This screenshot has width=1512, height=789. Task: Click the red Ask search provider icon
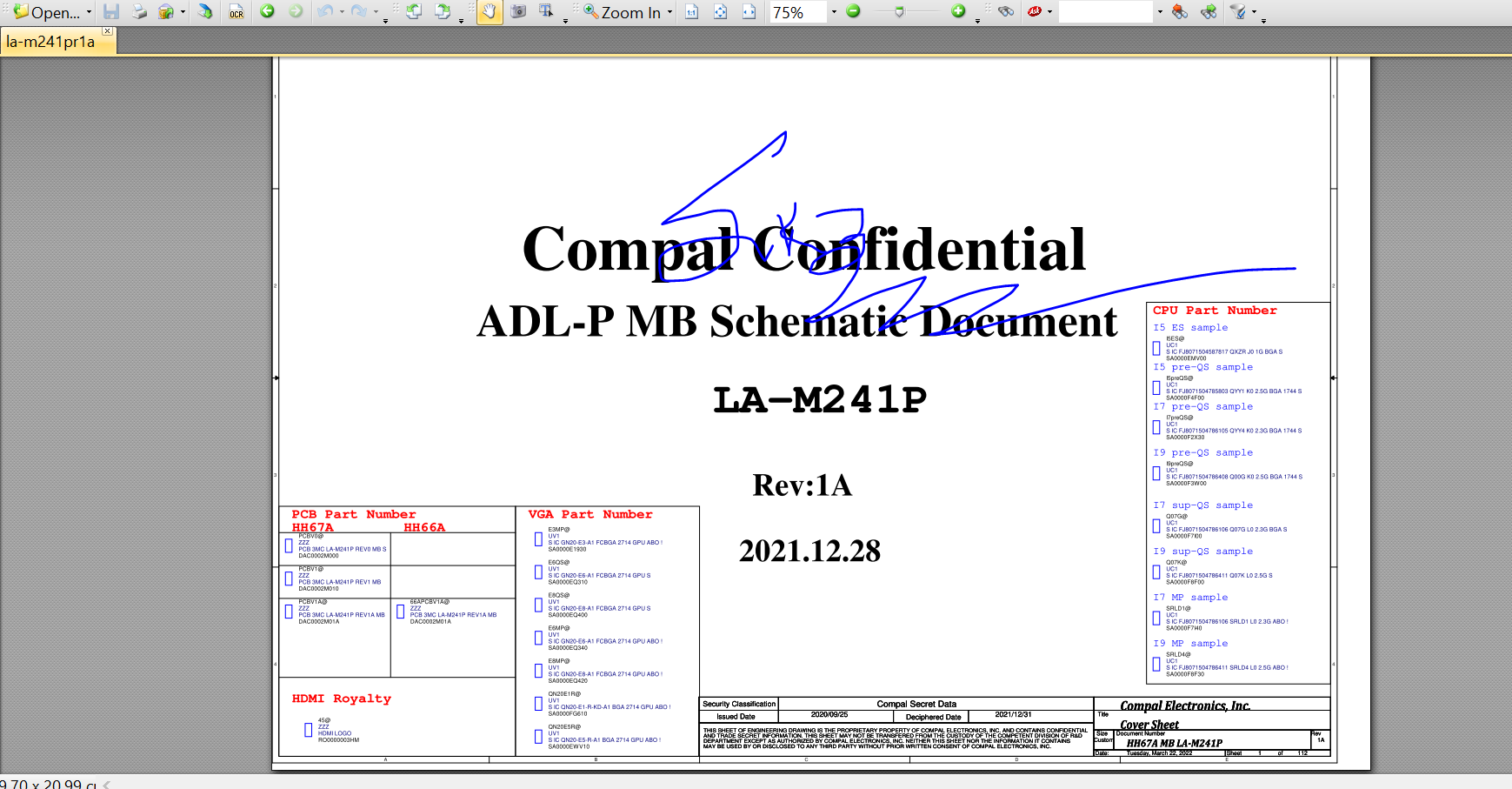(1035, 12)
